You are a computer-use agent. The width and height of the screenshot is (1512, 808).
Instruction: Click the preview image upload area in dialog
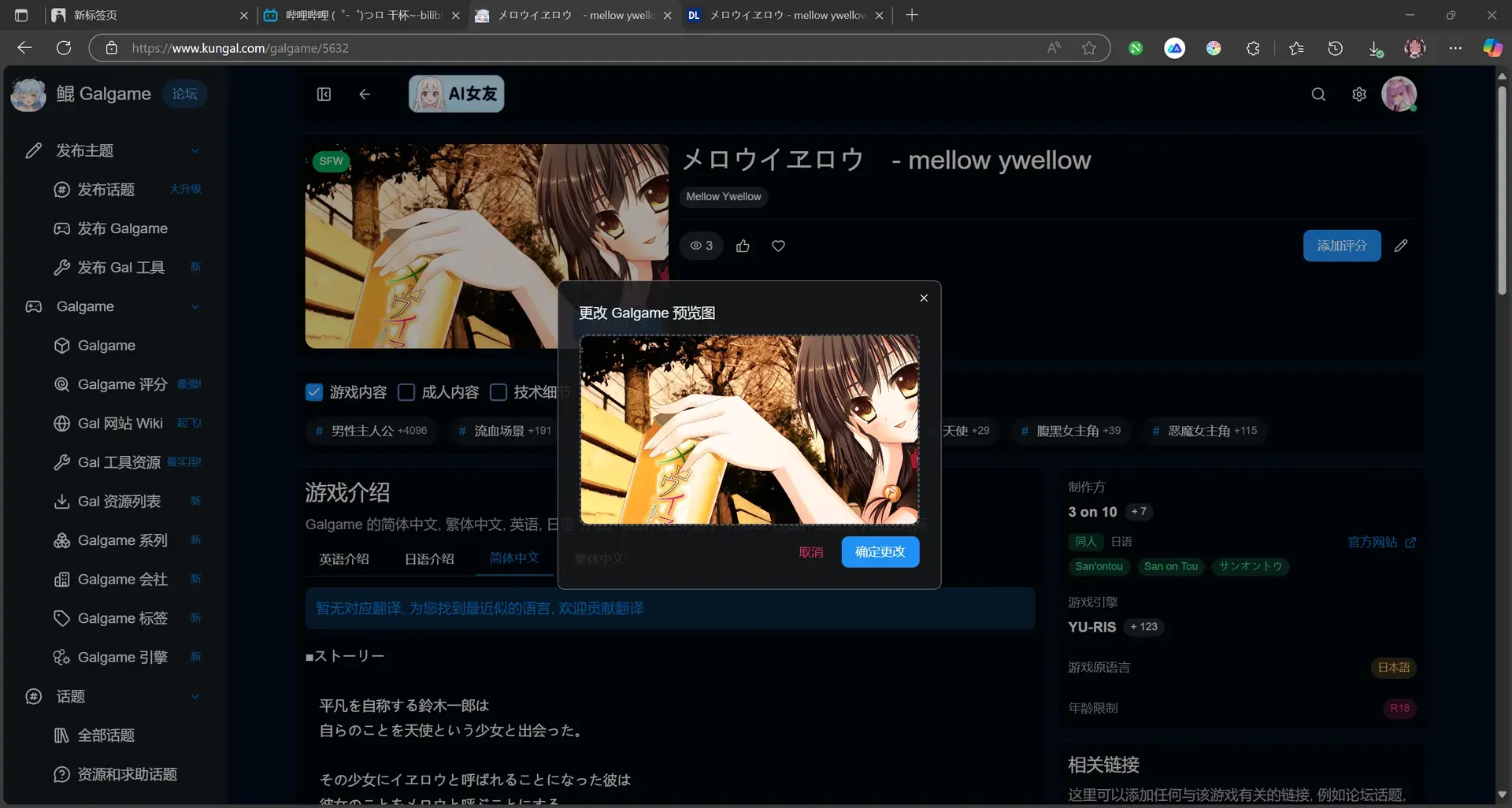749,429
